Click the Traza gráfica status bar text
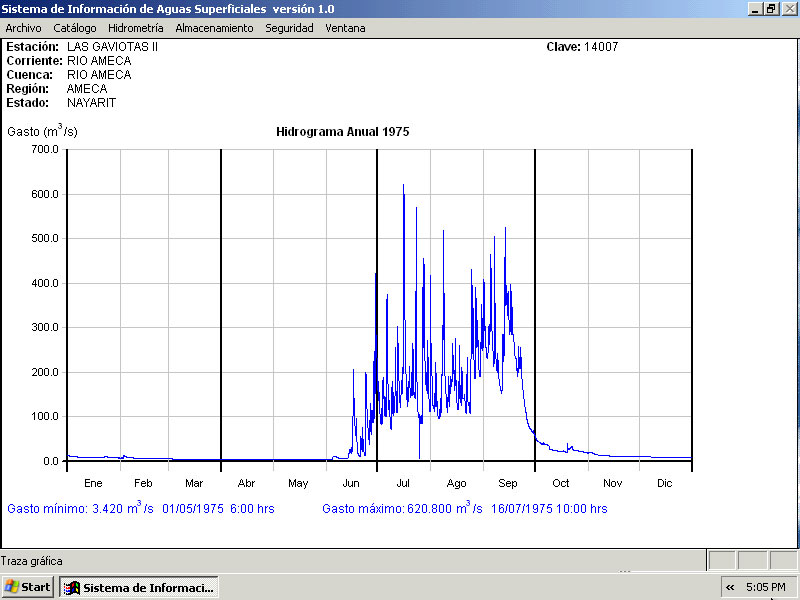 31,561
